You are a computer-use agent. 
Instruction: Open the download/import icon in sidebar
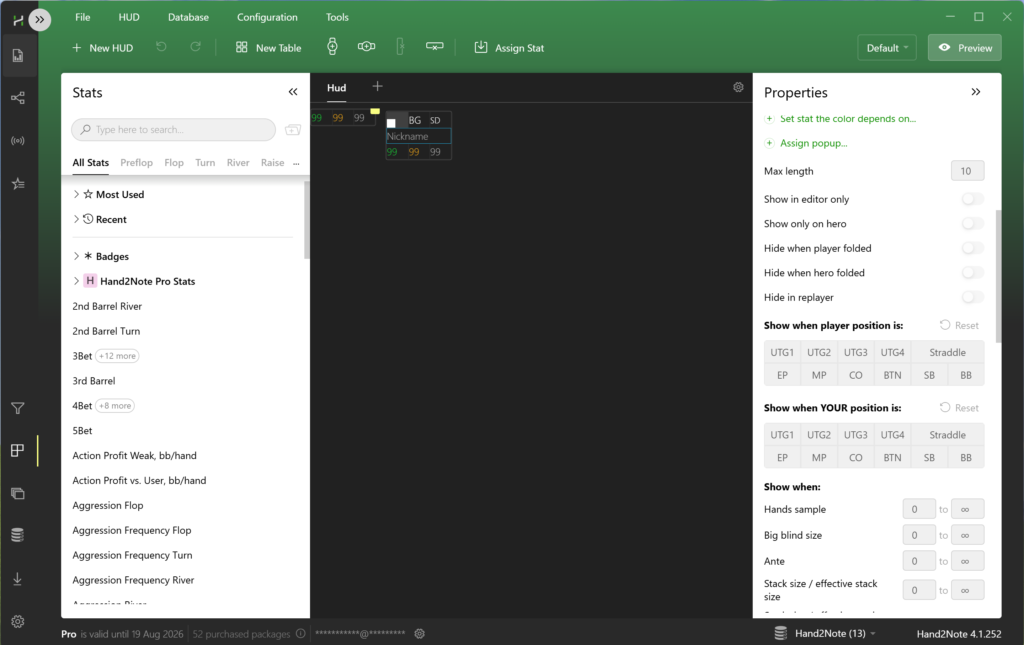tap(18, 578)
